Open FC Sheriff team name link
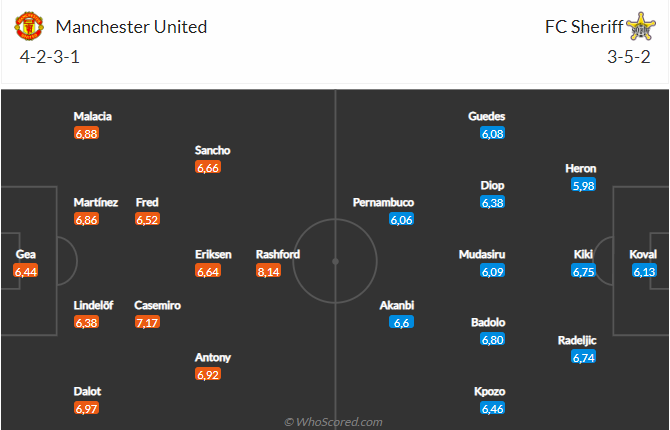The image size is (670, 430). (x=581, y=27)
